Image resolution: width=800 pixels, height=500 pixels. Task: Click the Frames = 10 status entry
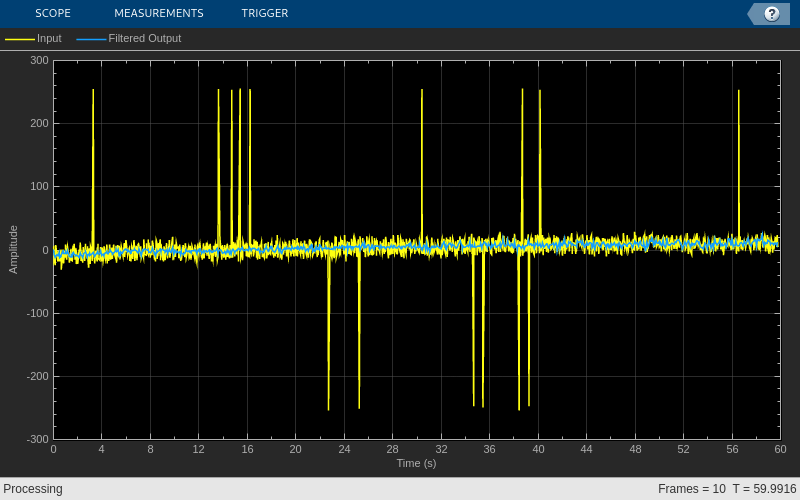coord(691,489)
